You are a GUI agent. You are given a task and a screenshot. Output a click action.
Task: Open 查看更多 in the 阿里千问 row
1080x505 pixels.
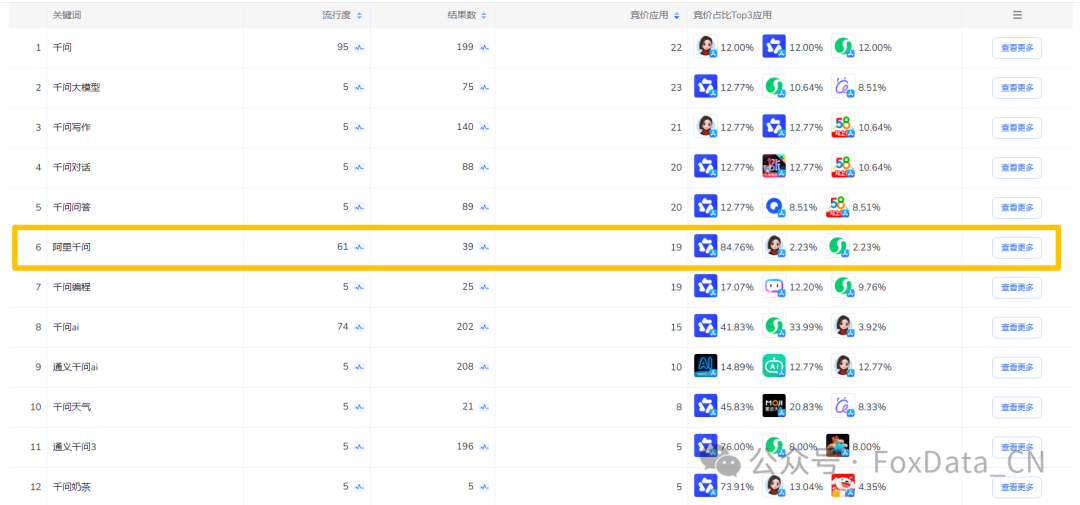[1017, 248]
